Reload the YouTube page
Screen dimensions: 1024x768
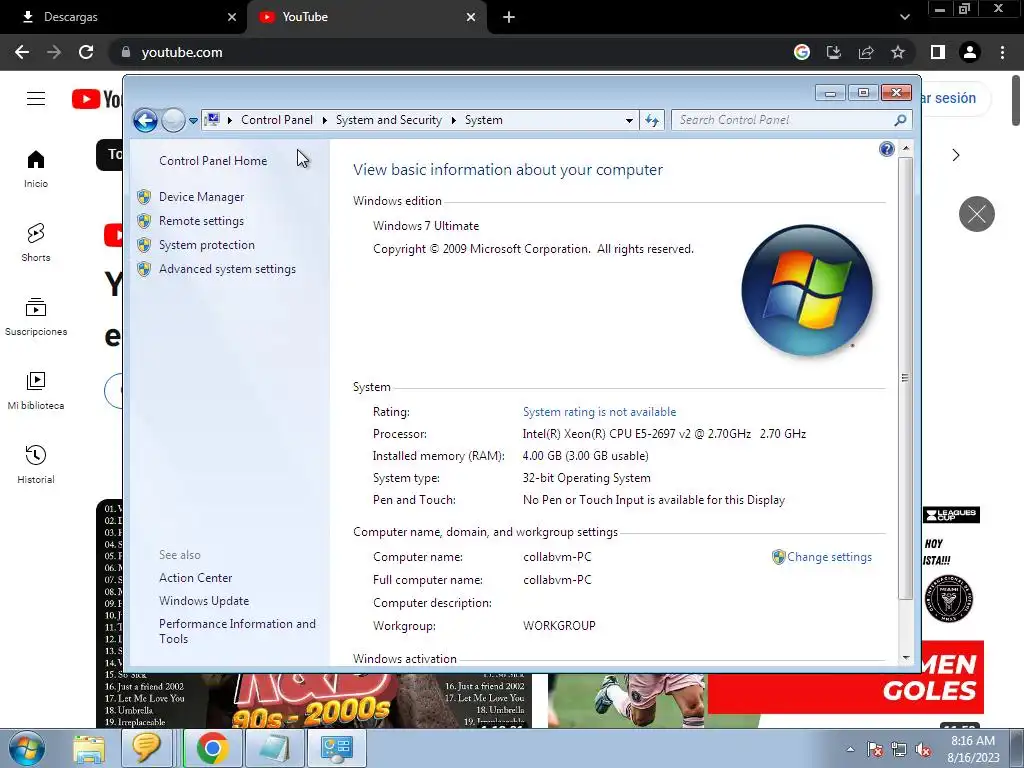pyautogui.click(x=86, y=52)
